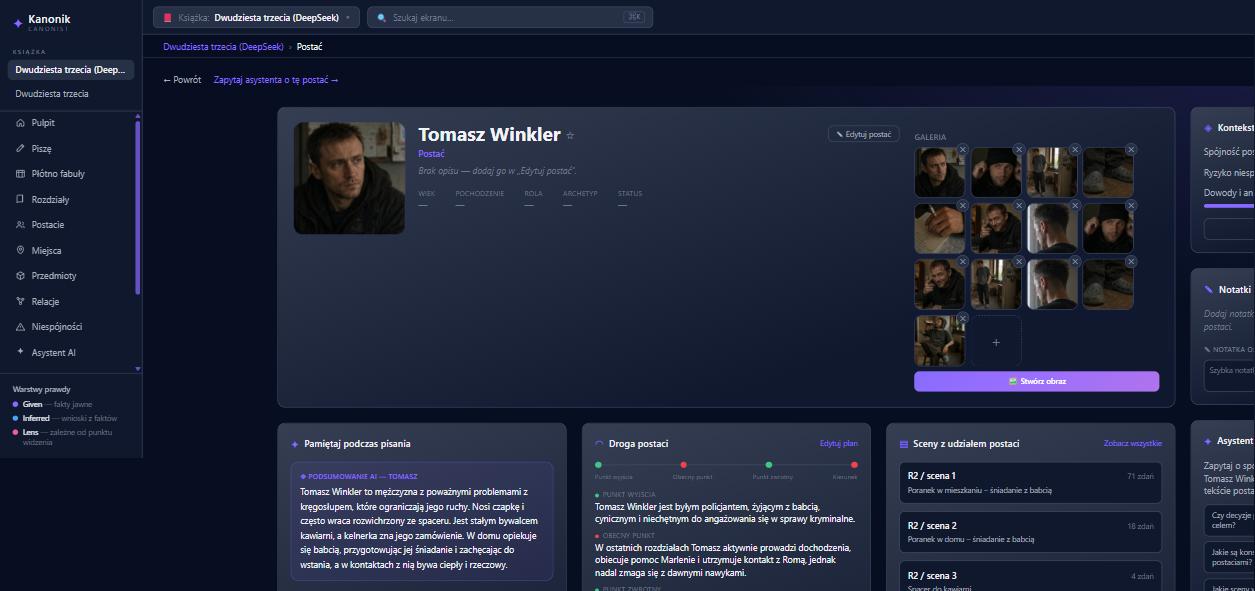Open Pulpit home icon in sidebar

click(x=20, y=123)
